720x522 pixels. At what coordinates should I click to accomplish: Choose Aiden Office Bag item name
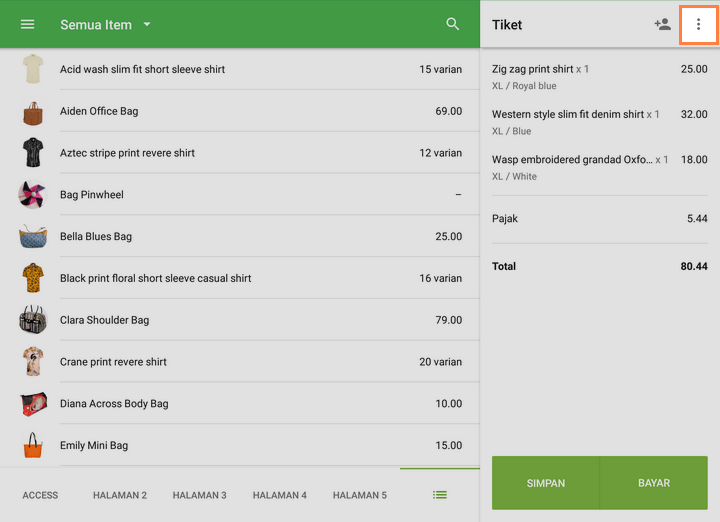tap(99, 111)
